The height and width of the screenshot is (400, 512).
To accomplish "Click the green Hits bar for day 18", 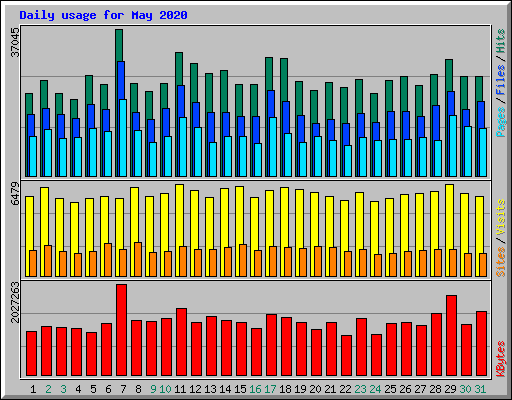I will point(284,80).
